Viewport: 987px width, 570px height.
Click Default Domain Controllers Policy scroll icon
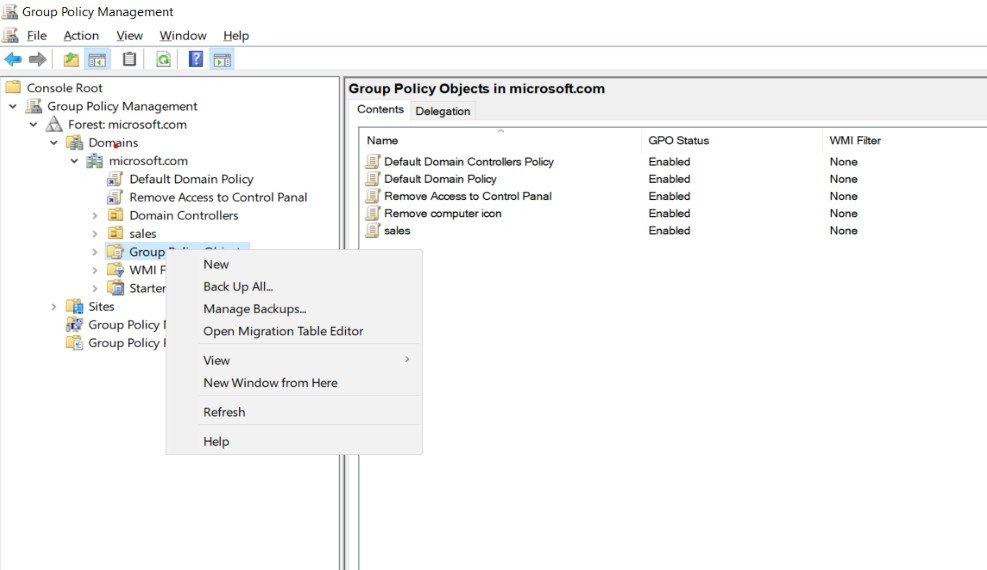coord(373,162)
